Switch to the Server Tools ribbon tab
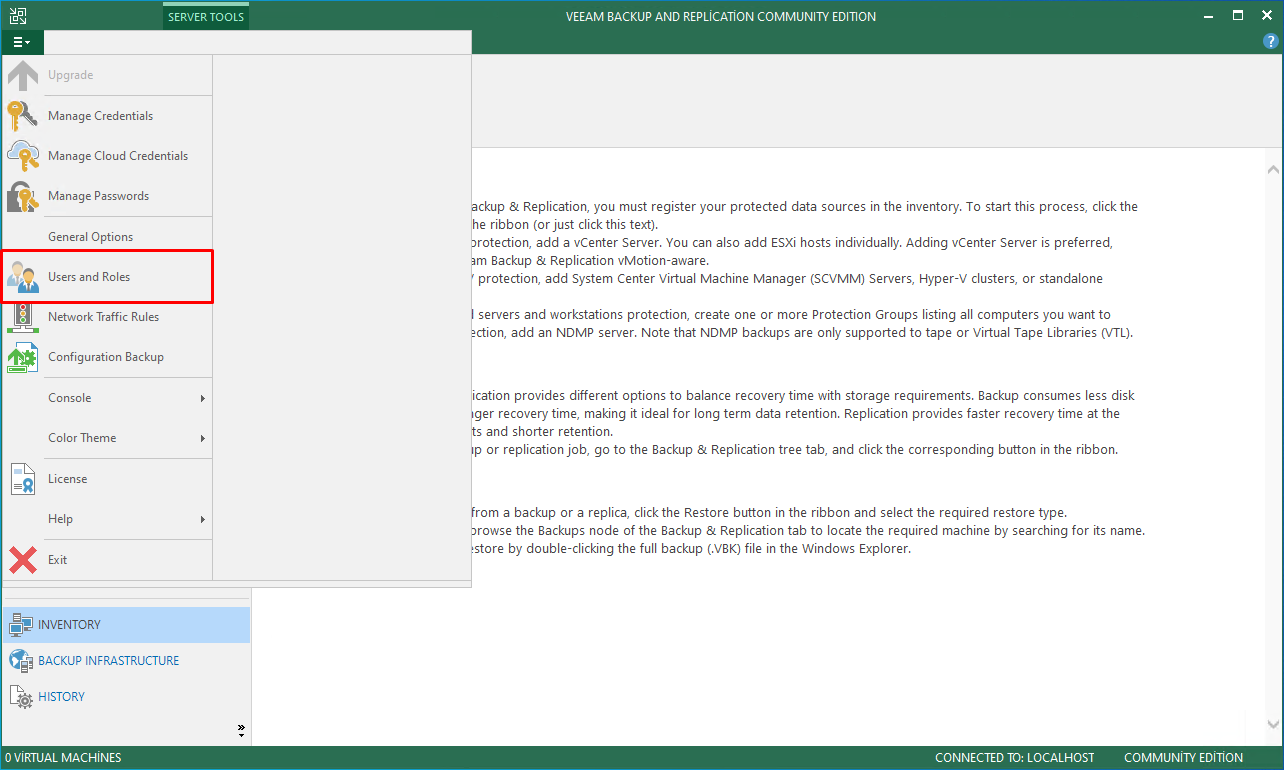This screenshot has width=1284, height=770. [x=206, y=17]
